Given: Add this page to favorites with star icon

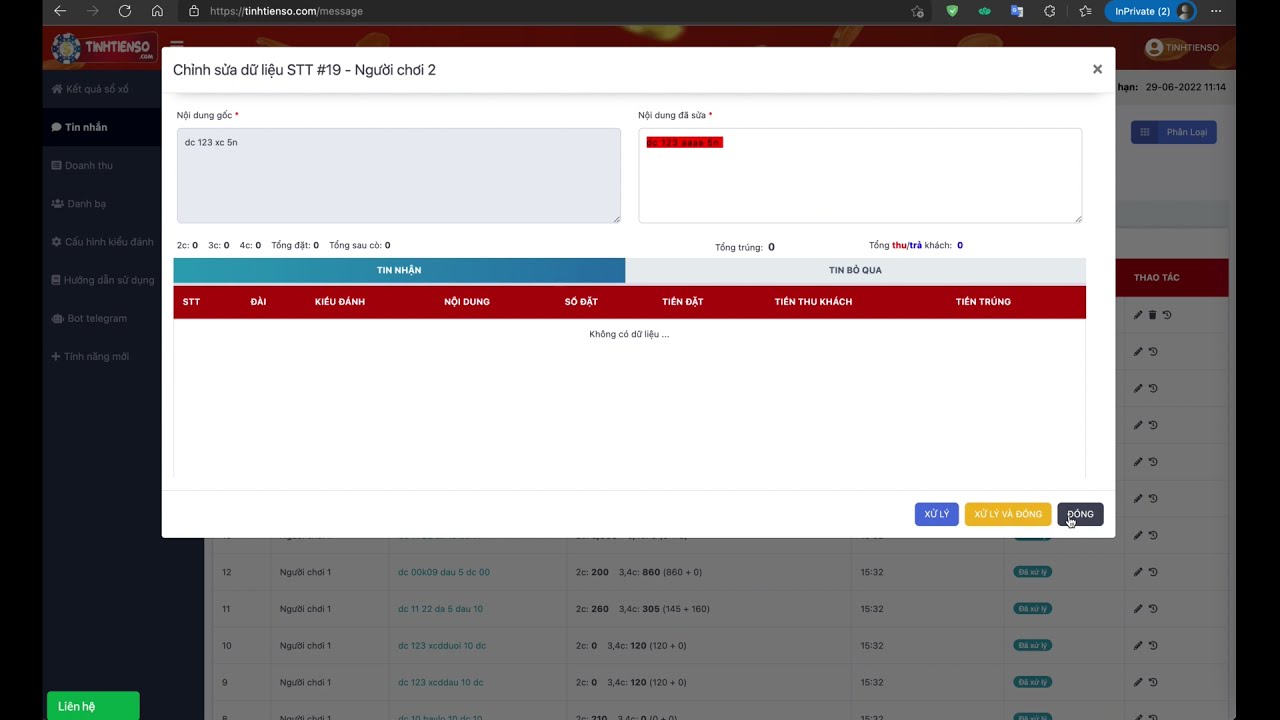Looking at the screenshot, I should 917,11.
